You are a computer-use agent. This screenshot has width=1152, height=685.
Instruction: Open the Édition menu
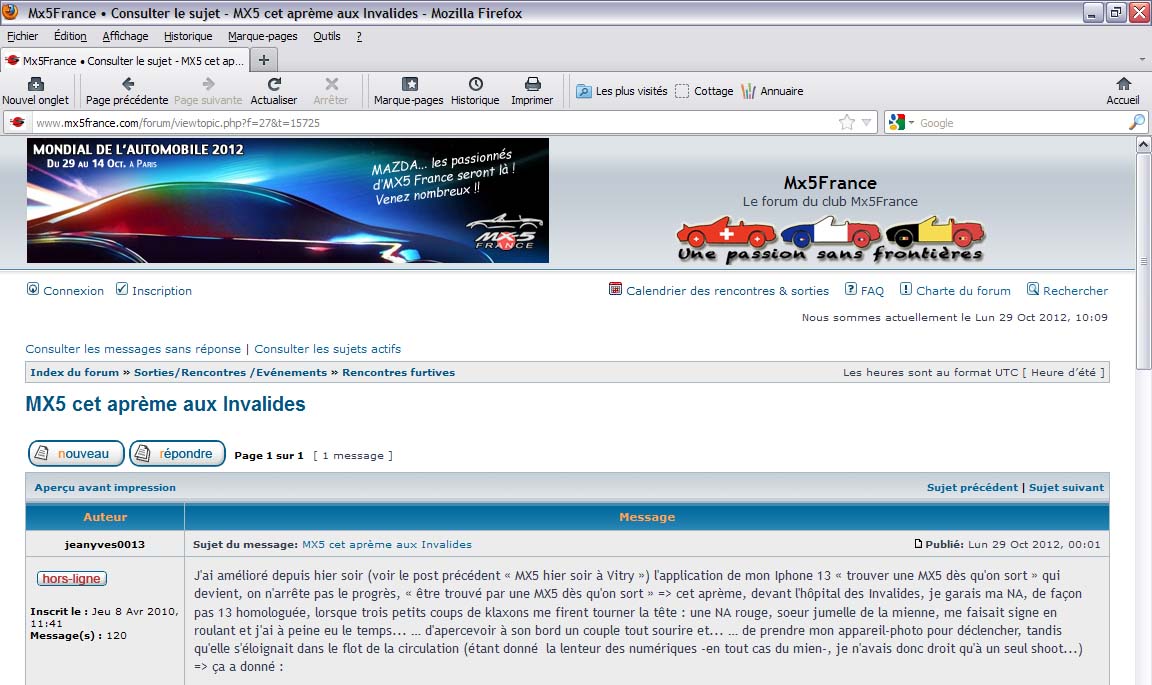pos(70,36)
